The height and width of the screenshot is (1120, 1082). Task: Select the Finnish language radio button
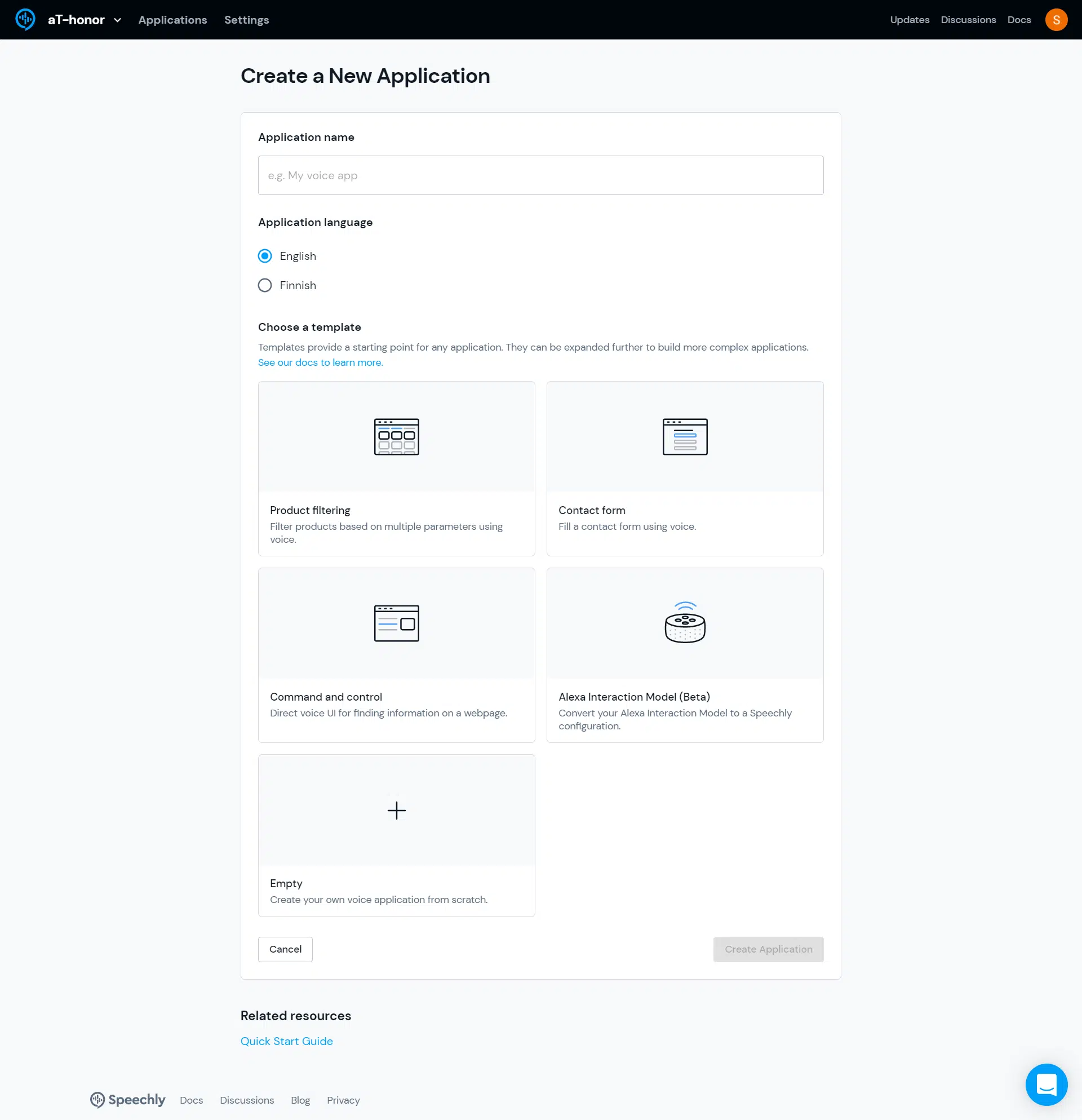click(x=265, y=285)
